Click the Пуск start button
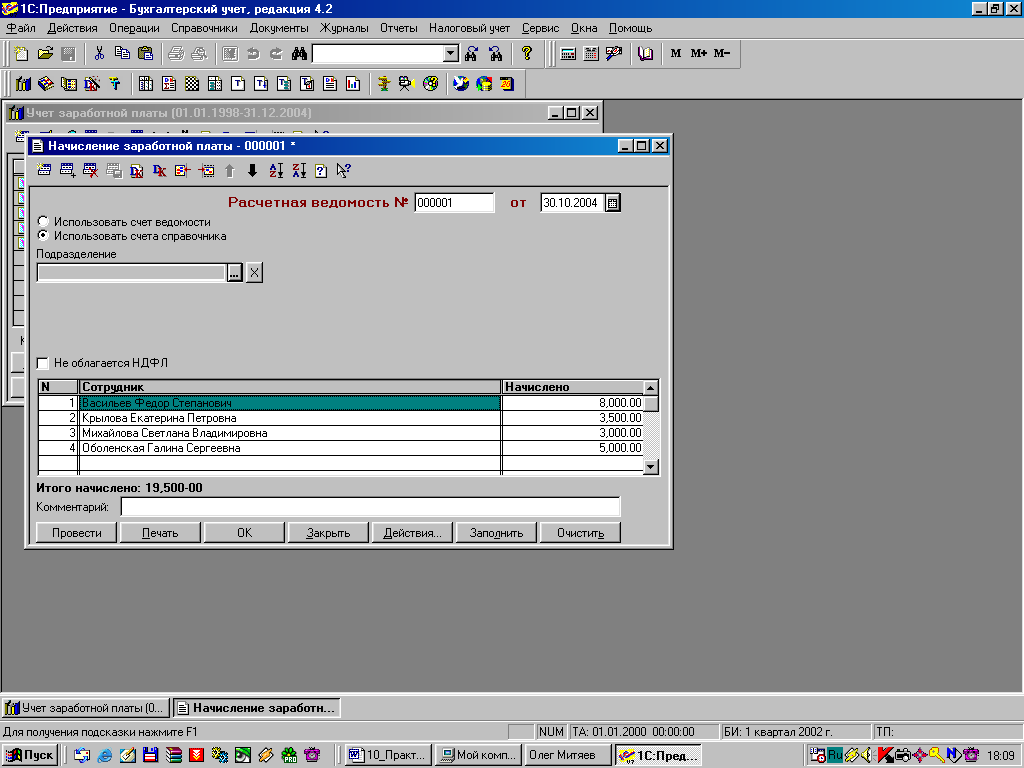Screen dimensions: 1024x768 29,755
